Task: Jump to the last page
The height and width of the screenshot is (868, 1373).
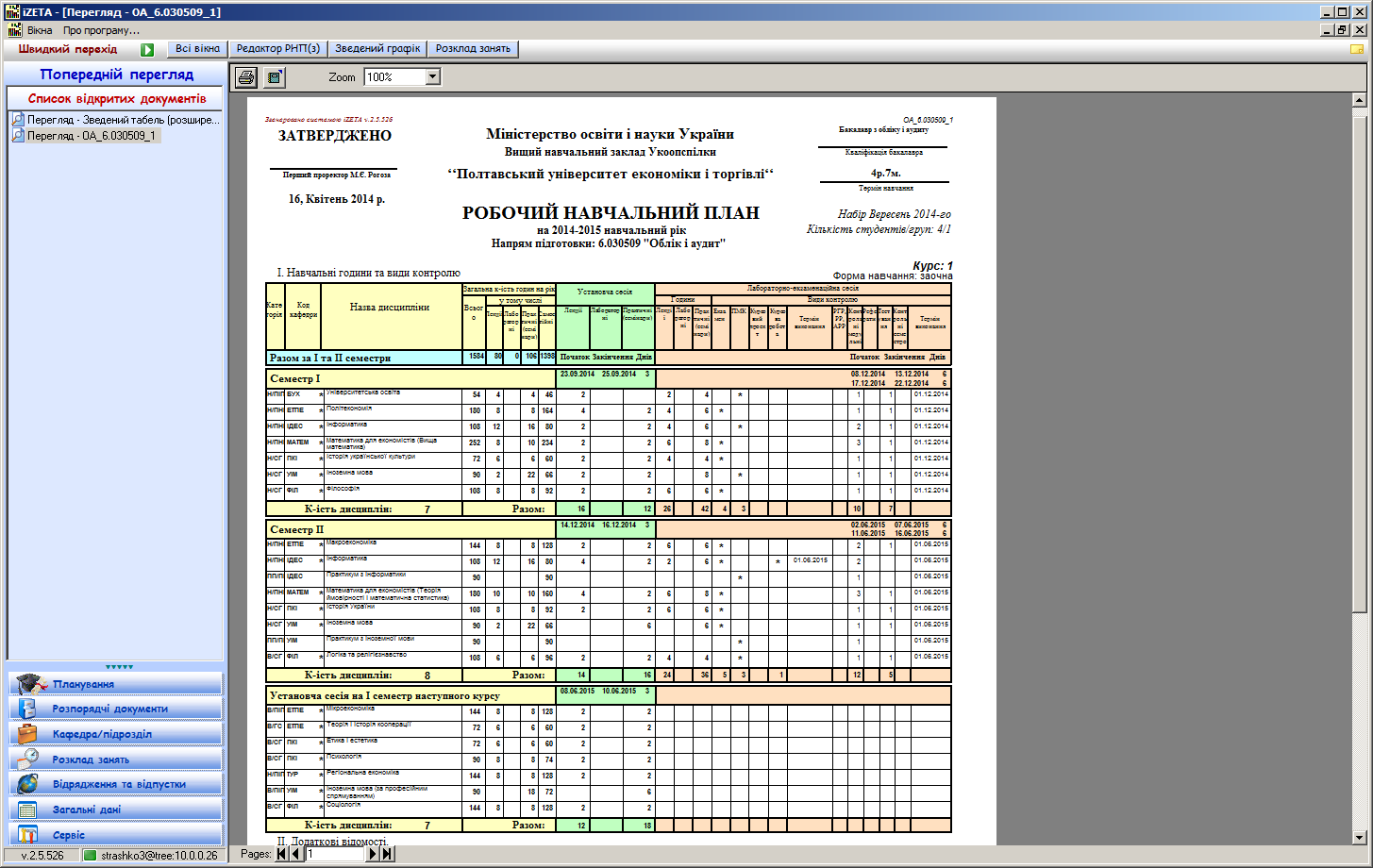Action: click(x=387, y=854)
